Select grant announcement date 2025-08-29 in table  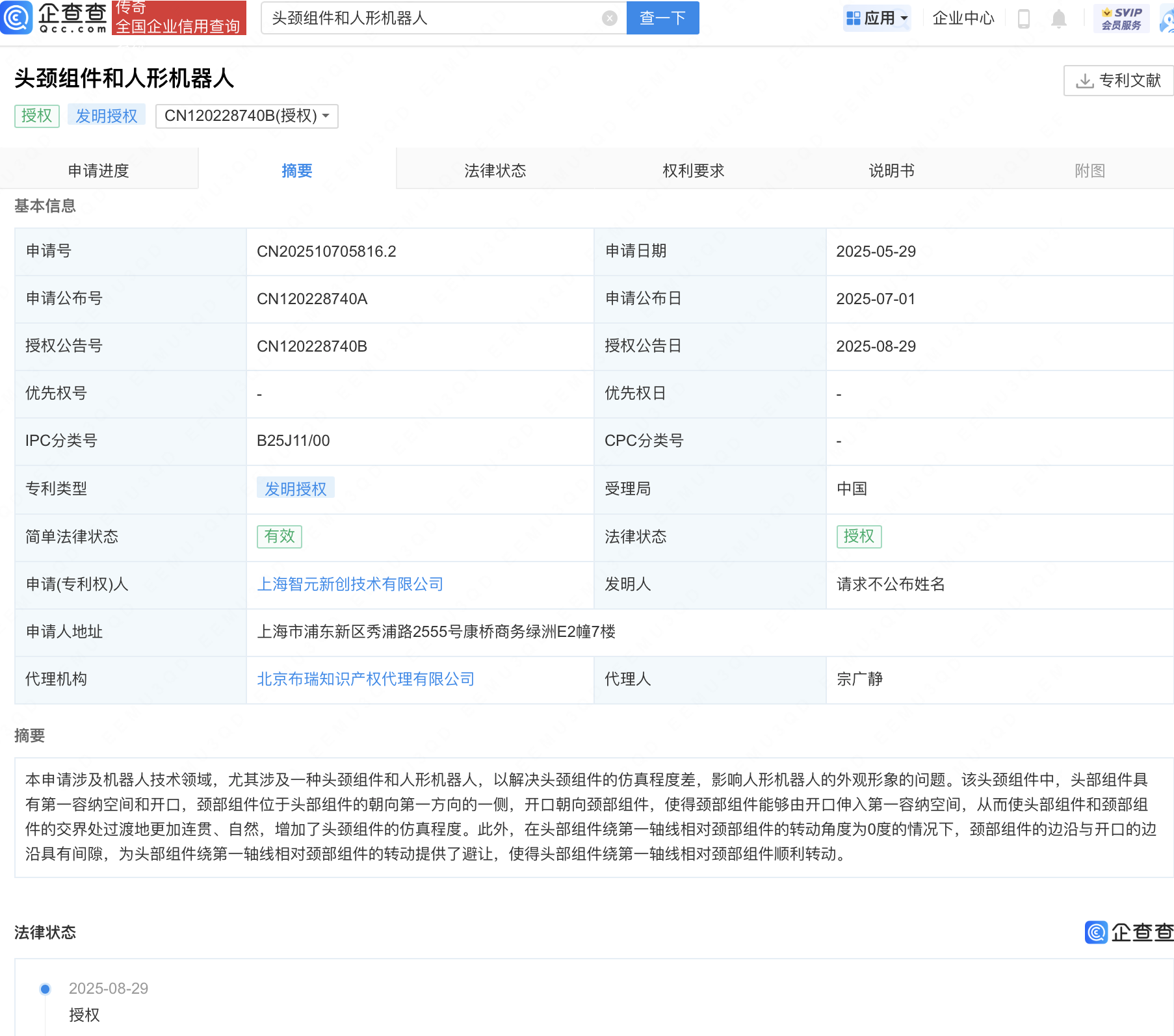coord(876,346)
